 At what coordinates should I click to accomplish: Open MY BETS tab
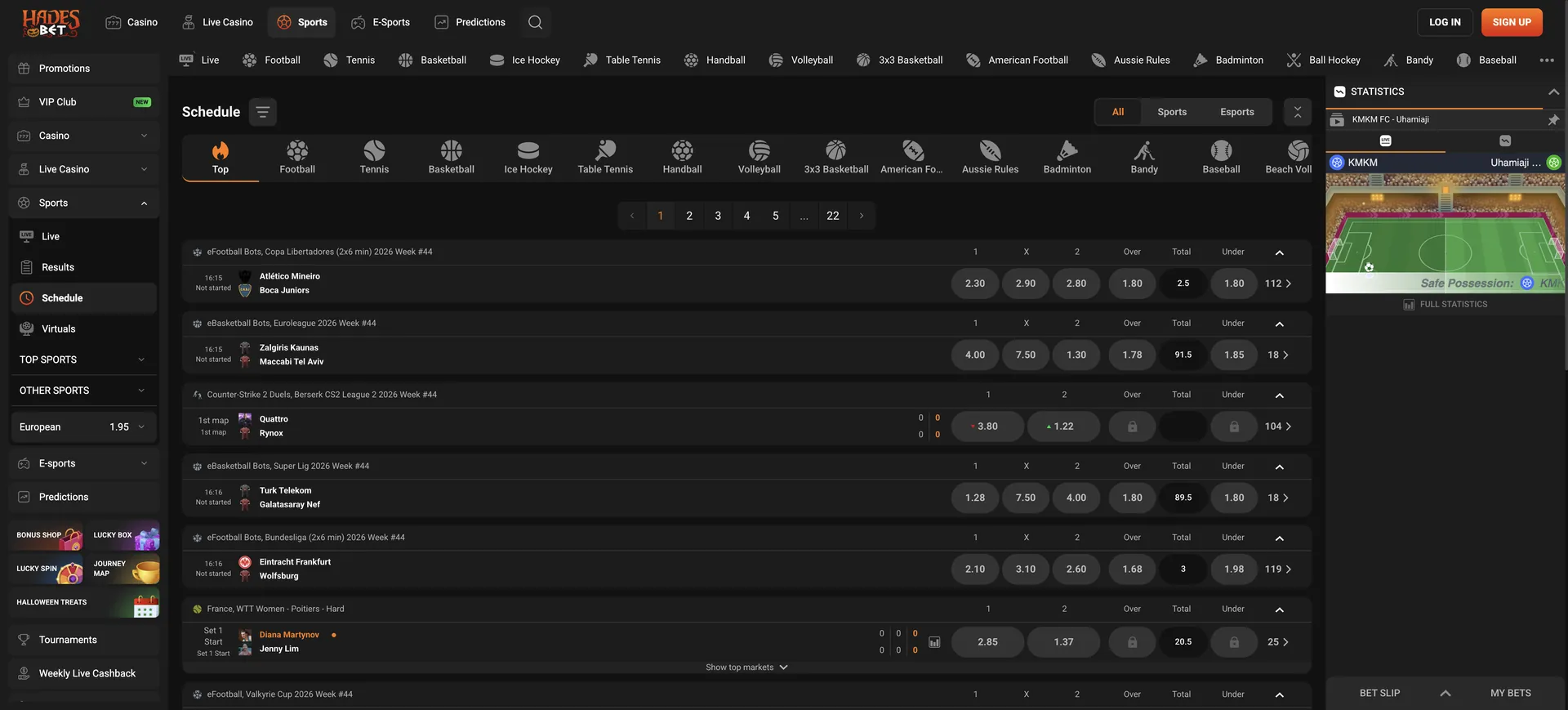coord(1510,693)
